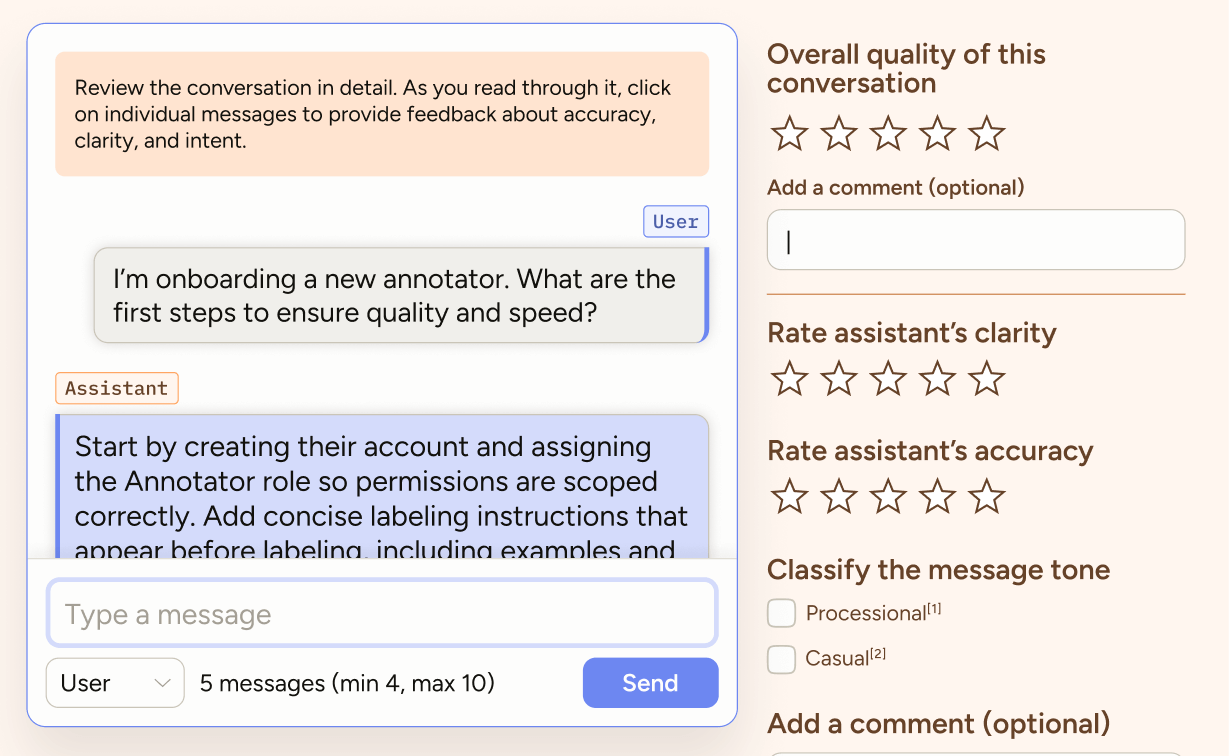The image size is (1229, 756).
Task: Set assistant's accuracy to five stars
Action: (x=986, y=497)
